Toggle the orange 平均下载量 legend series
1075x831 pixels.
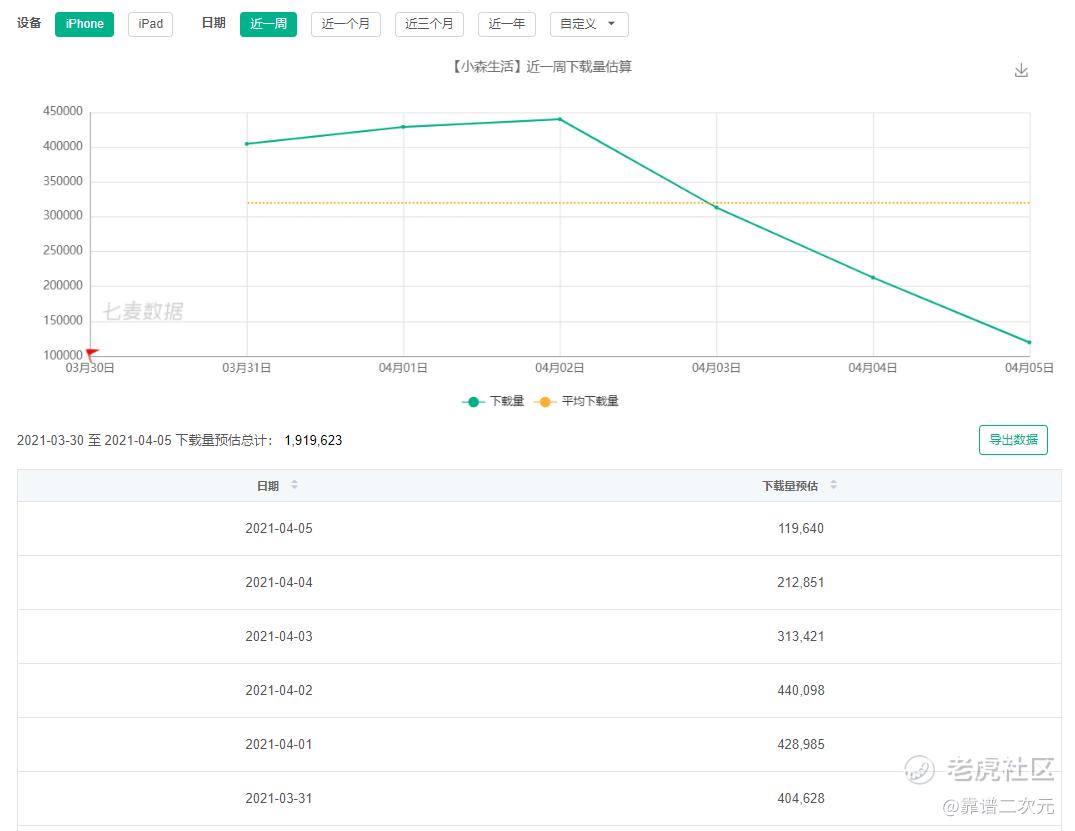576,401
